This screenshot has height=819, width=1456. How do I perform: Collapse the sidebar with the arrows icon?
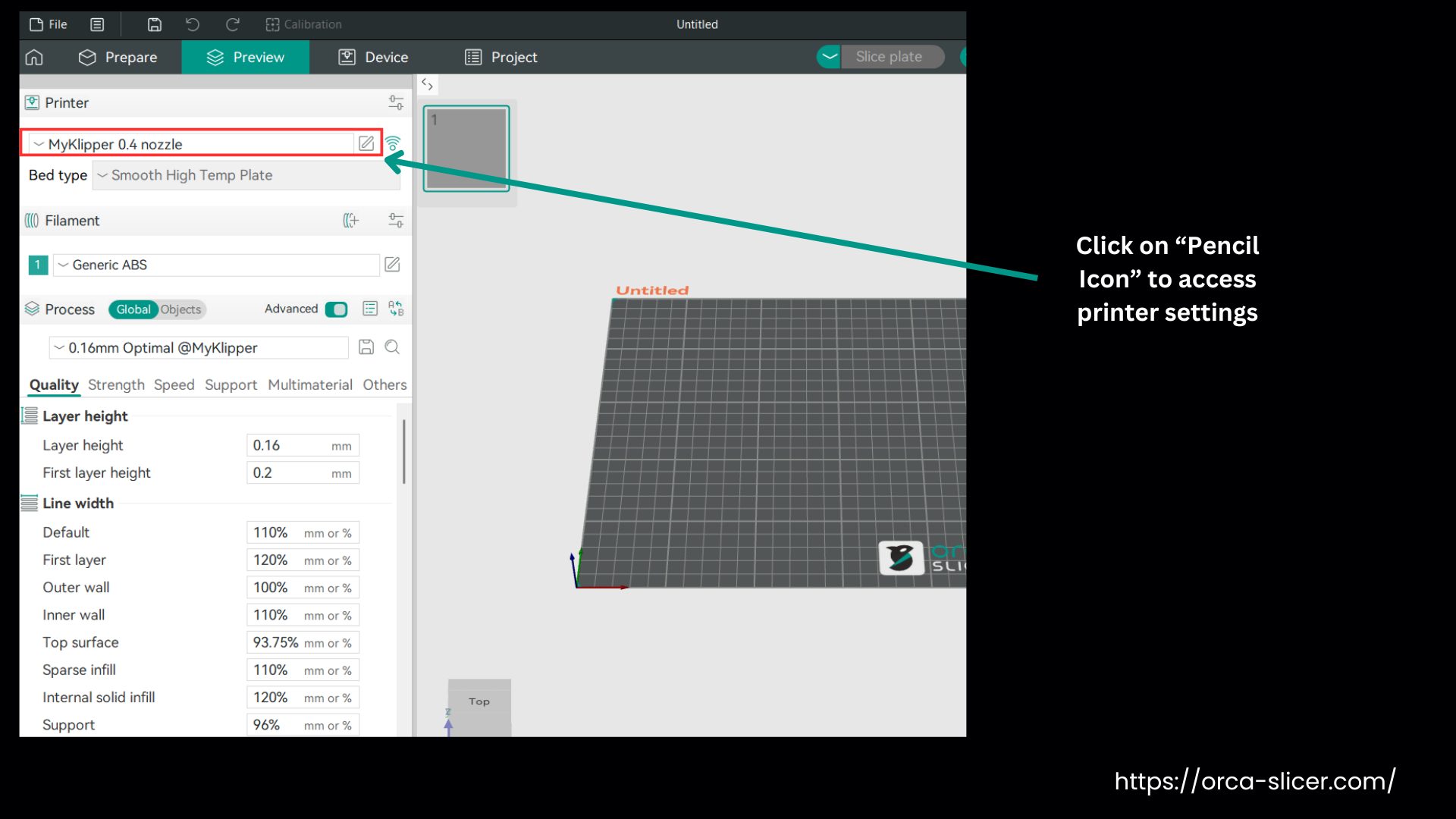[x=427, y=84]
